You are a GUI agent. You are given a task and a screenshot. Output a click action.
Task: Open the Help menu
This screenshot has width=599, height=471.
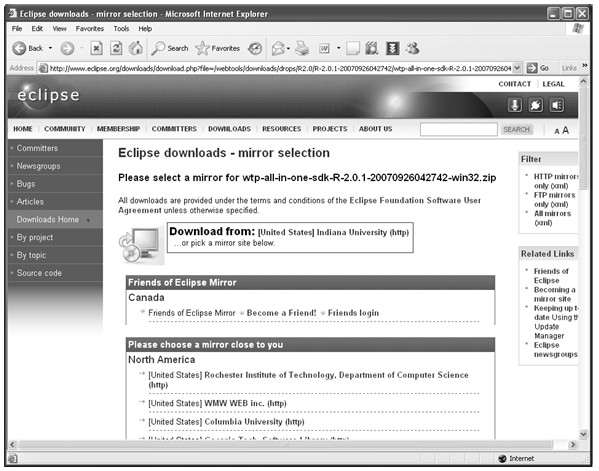click(x=145, y=29)
